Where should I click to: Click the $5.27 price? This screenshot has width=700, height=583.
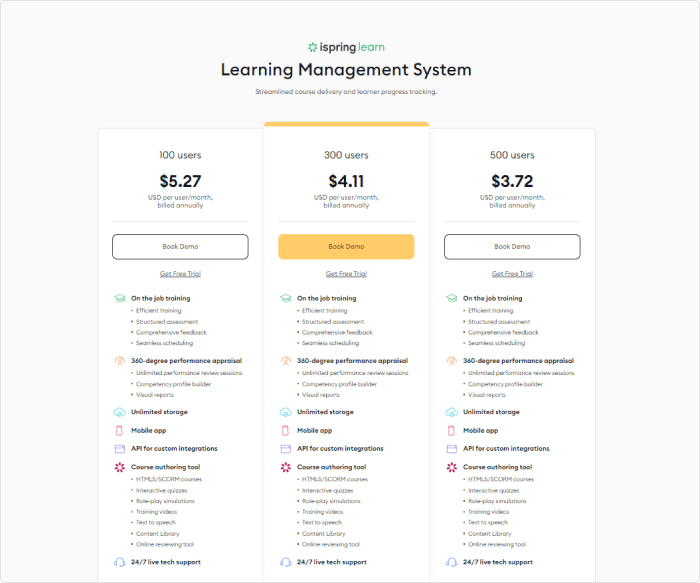180,181
